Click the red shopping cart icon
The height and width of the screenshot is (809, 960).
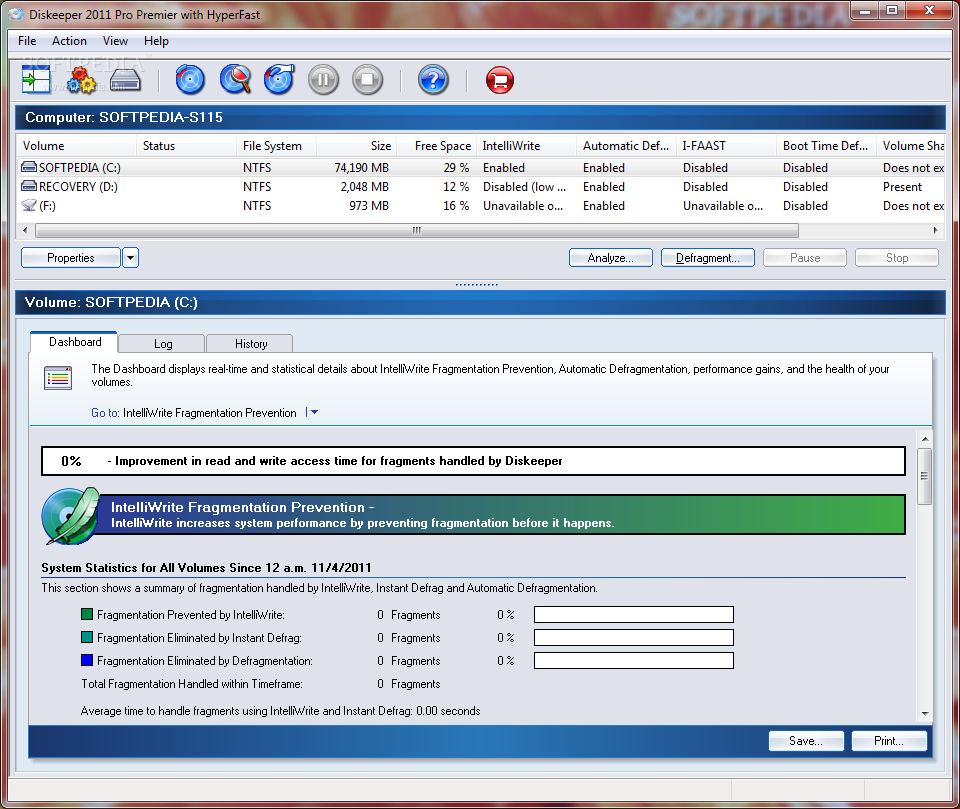500,80
